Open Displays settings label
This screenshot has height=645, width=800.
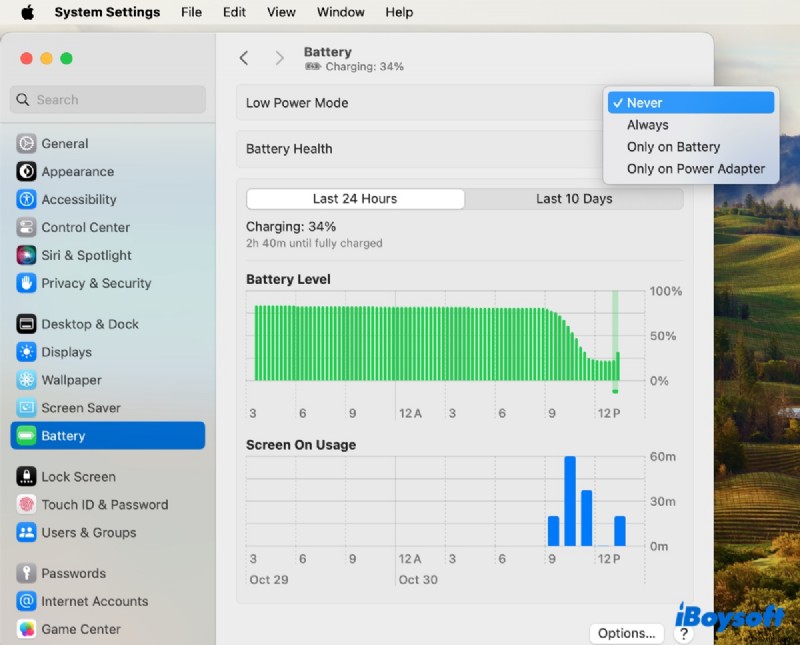(x=66, y=352)
